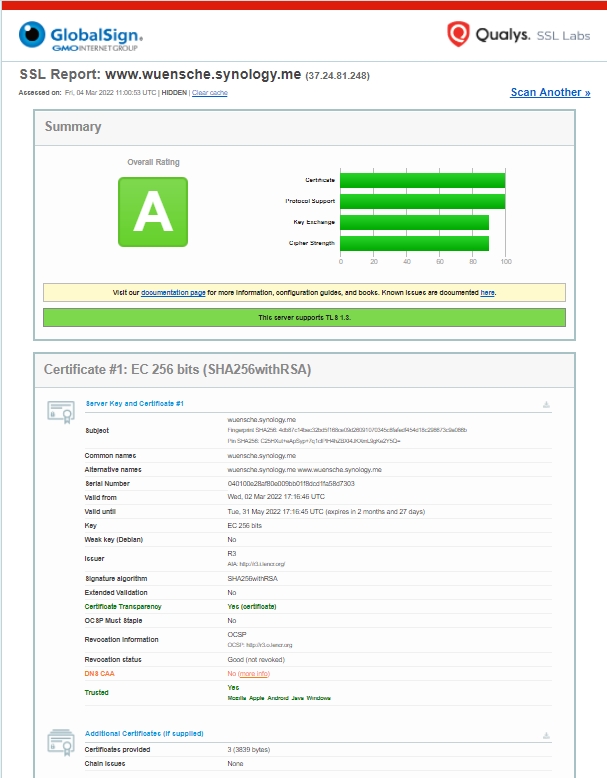Screen dimensions: 607x778
Task: Open the DNS CAA more info link
Action: click(x=254, y=674)
